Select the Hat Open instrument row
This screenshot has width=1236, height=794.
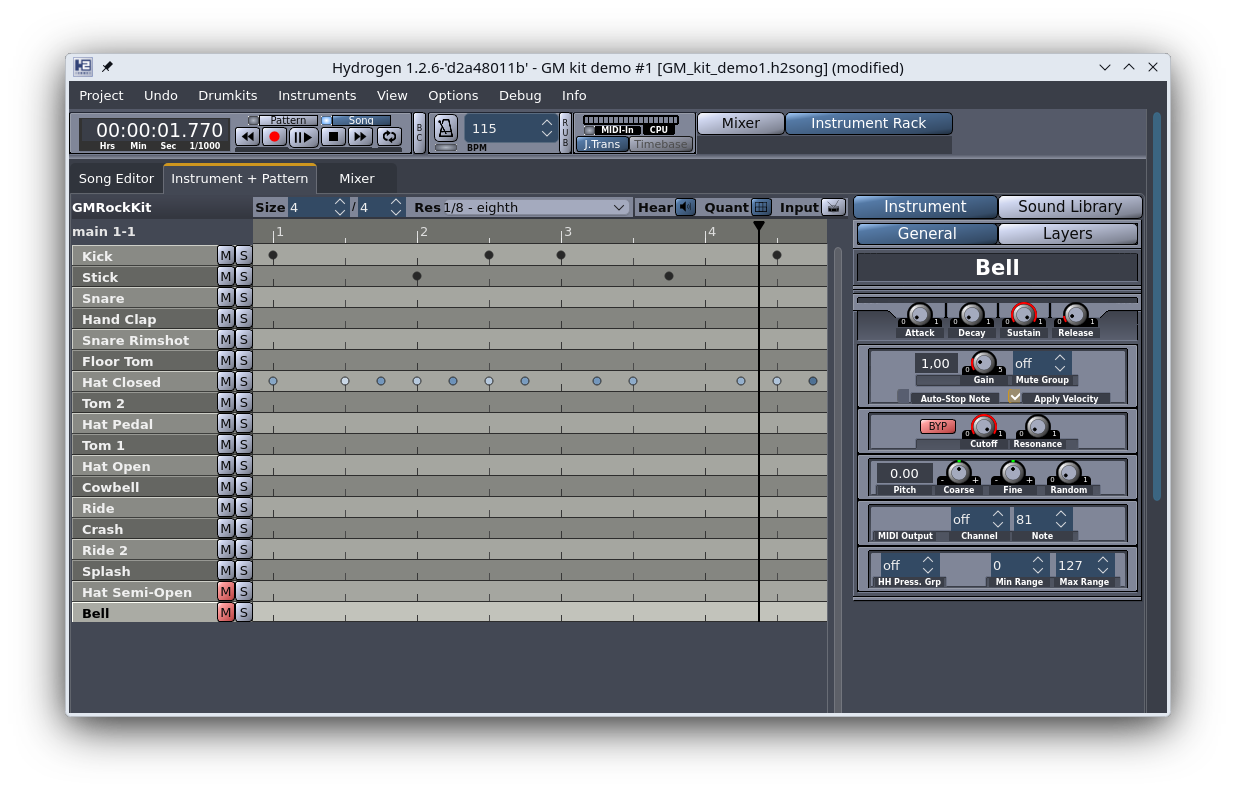(x=144, y=466)
